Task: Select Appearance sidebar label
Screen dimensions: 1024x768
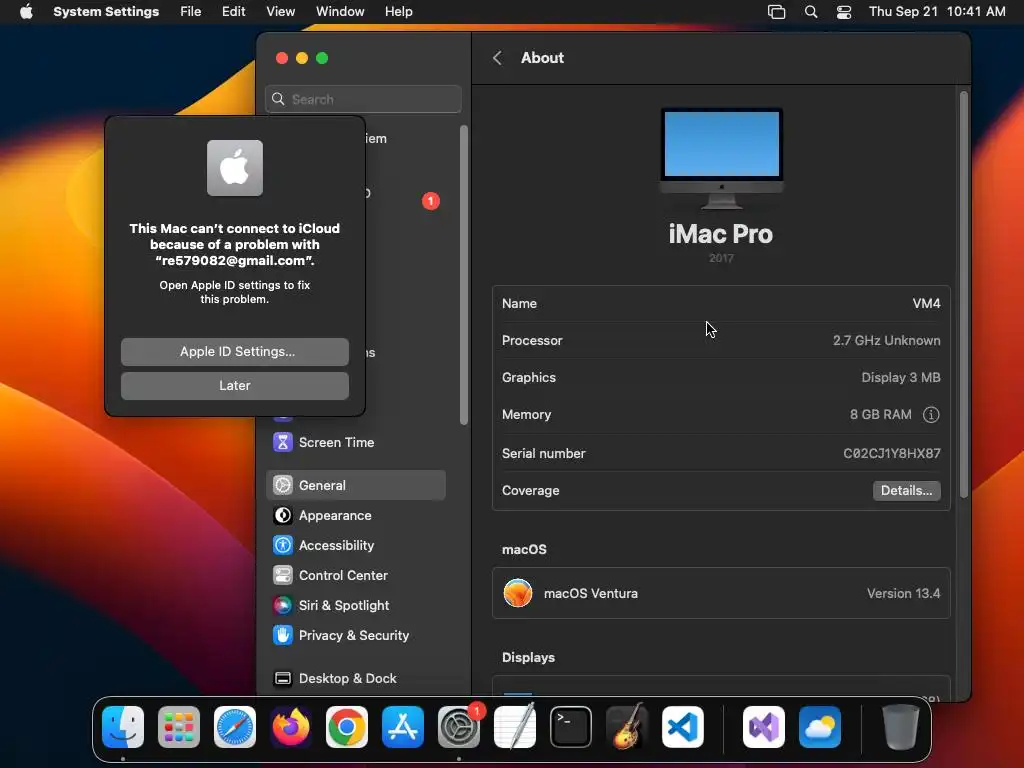Action: pyautogui.click(x=335, y=515)
